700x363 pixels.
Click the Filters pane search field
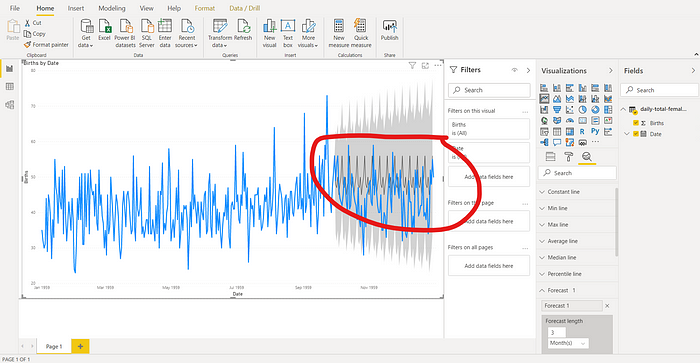click(489, 90)
